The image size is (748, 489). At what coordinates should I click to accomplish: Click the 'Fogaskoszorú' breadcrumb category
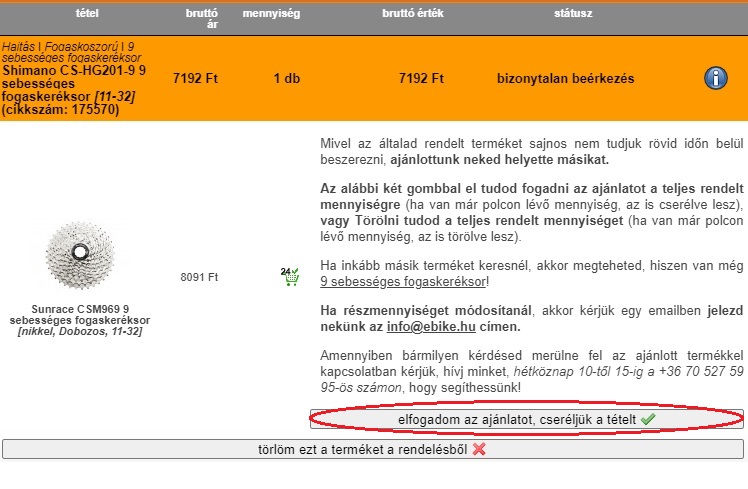[81, 47]
